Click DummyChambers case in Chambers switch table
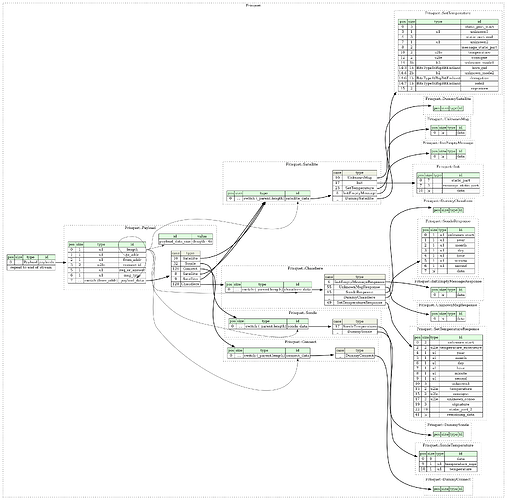Image resolution: width=507 pixels, height=500 pixels. [x=359, y=297]
